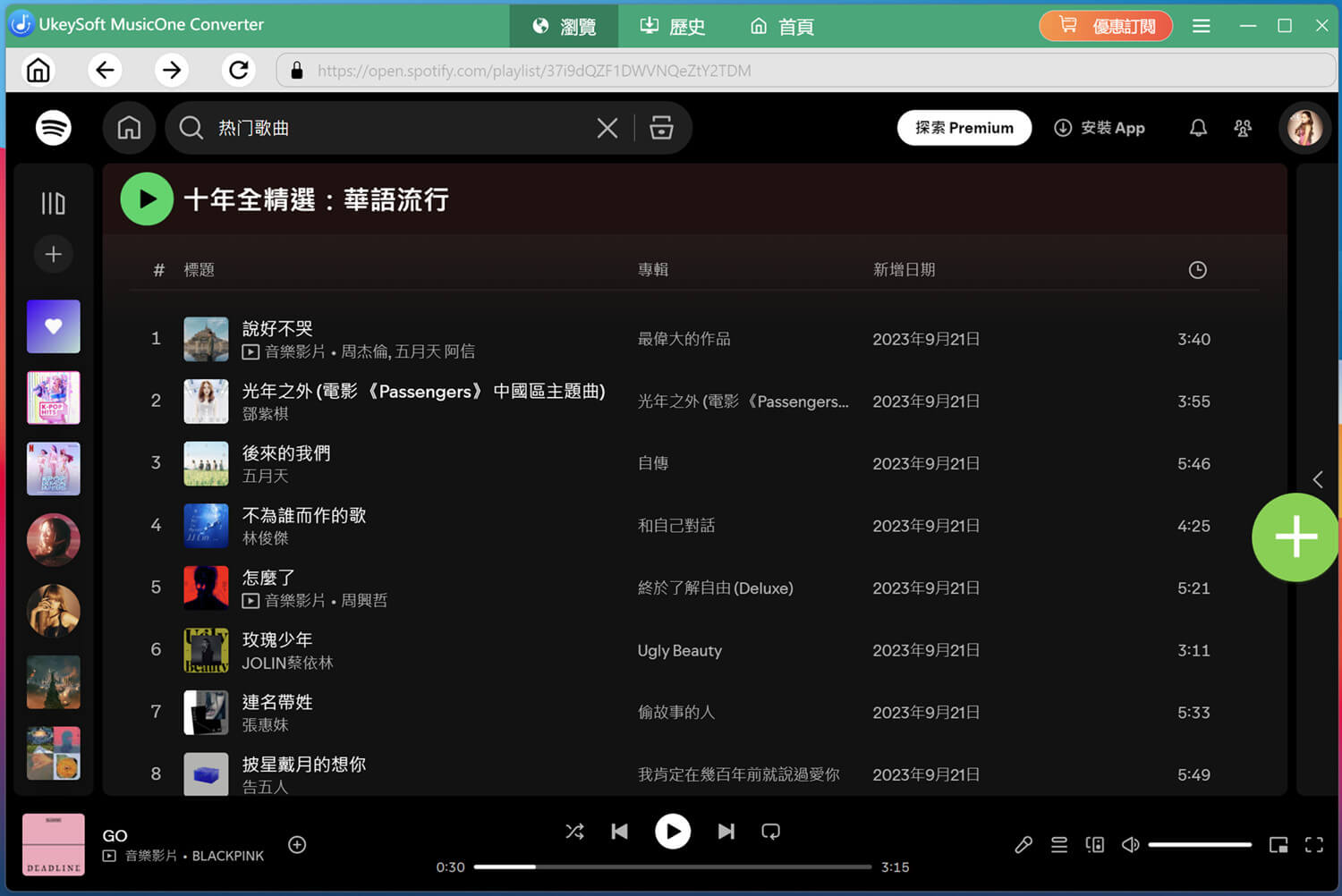Click the connect to a device icon
The width and height of the screenshot is (1342, 896).
click(x=1094, y=844)
